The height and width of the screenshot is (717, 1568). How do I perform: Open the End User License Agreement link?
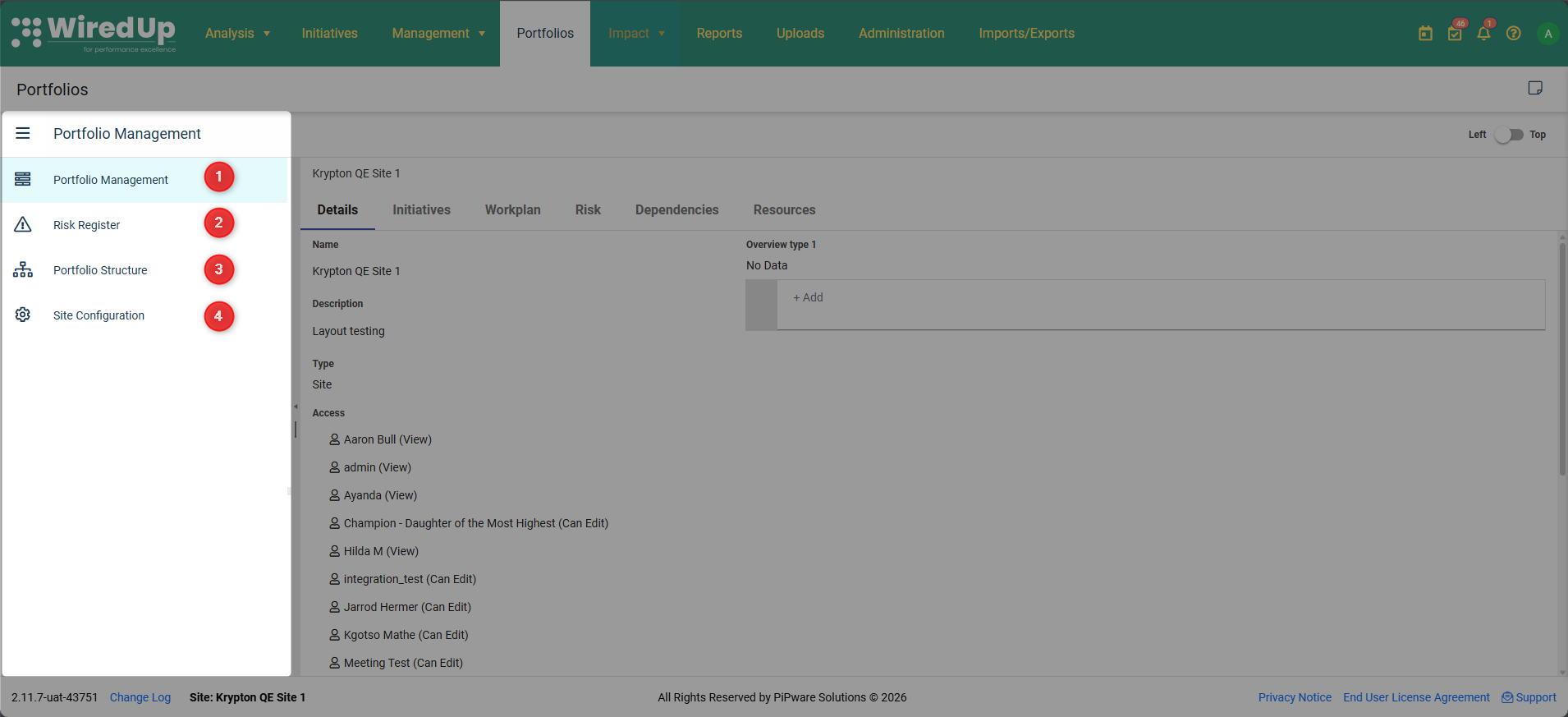pos(1416,697)
